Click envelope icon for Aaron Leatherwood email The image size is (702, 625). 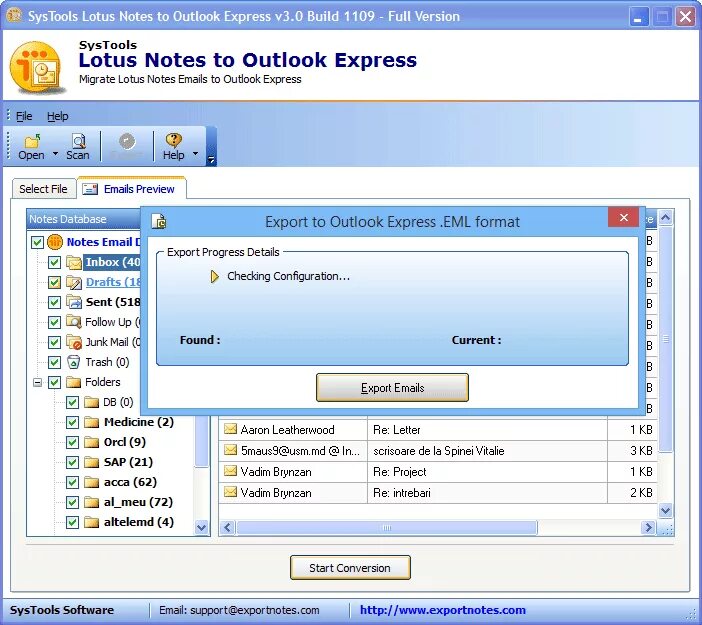(230, 429)
